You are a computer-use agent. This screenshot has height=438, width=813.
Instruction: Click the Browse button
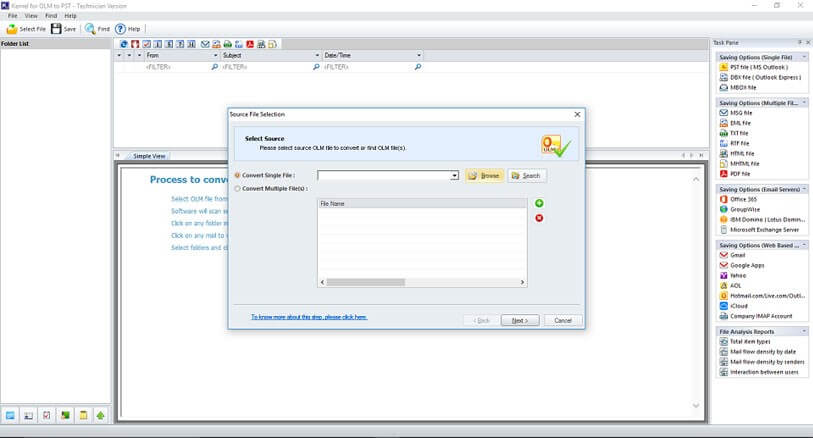point(484,176)
